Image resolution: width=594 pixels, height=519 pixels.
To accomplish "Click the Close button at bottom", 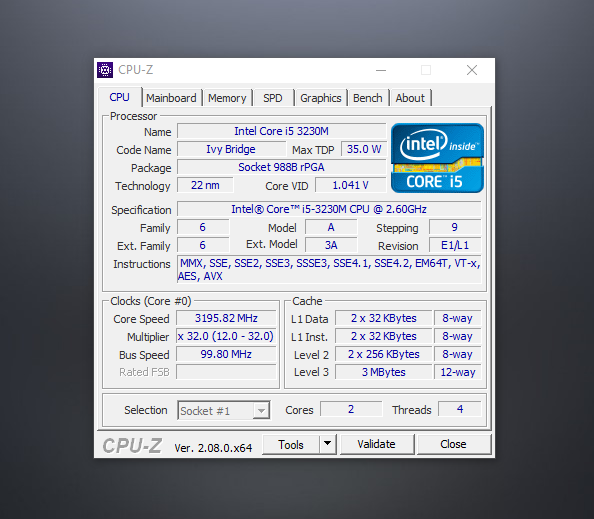I will click(453, 444).
